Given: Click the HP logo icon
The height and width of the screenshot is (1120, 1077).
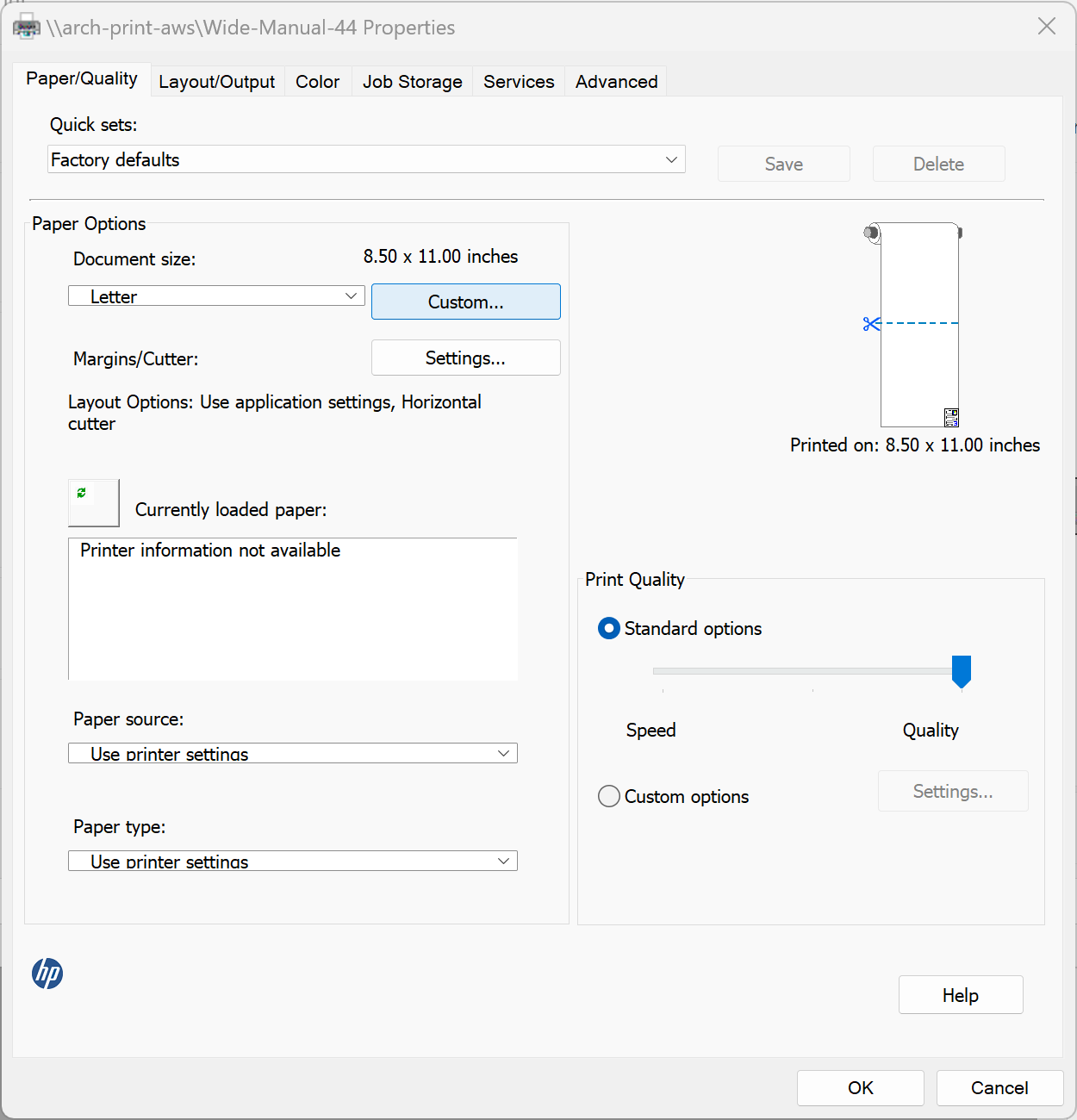Looking at the screenshot, I should (x=47, y=974).
